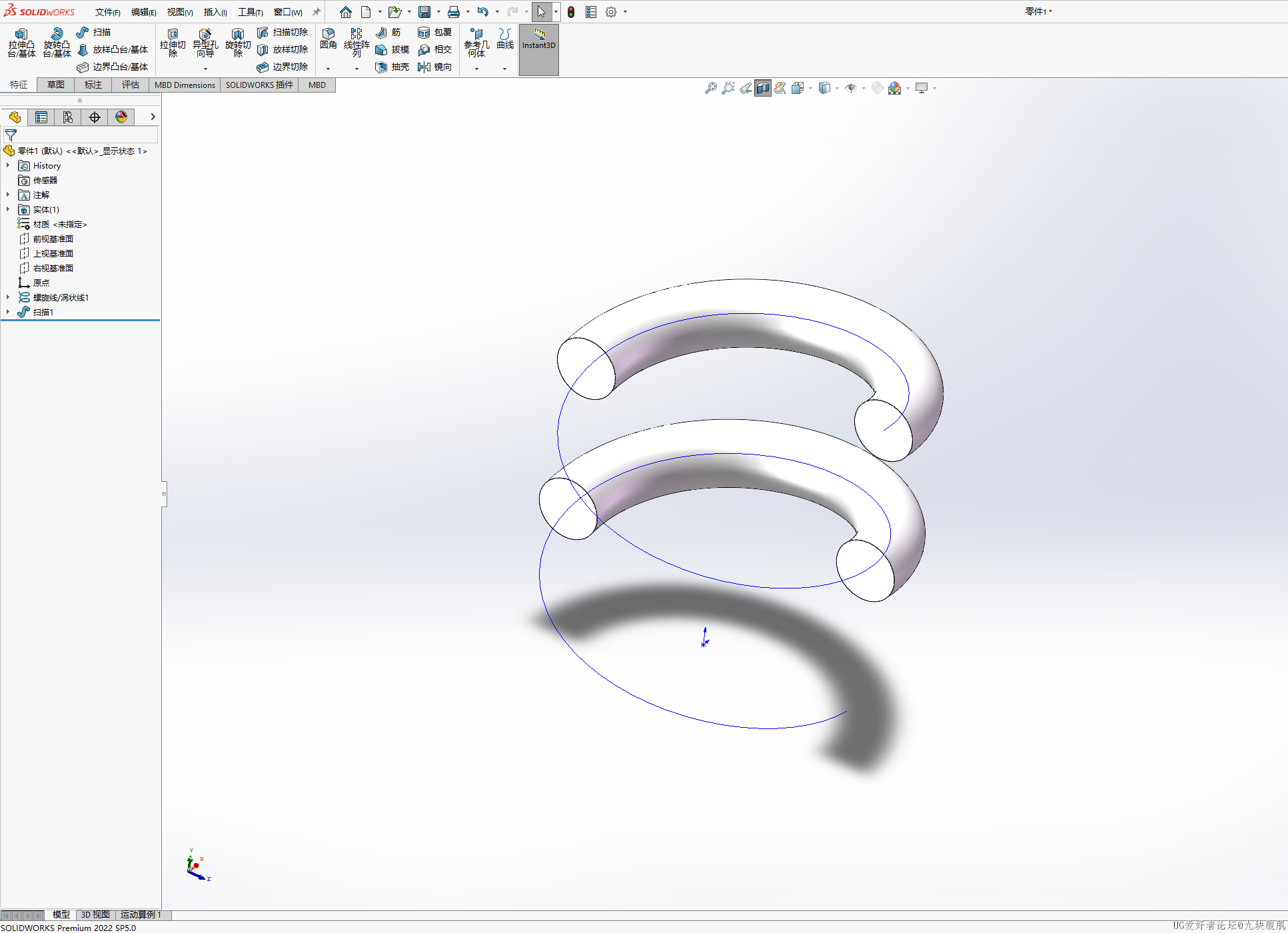The image size is (1288, 933).
Task: Switch to the SOLIDWORKS 插件 tab
Action: tap(259, 85)
